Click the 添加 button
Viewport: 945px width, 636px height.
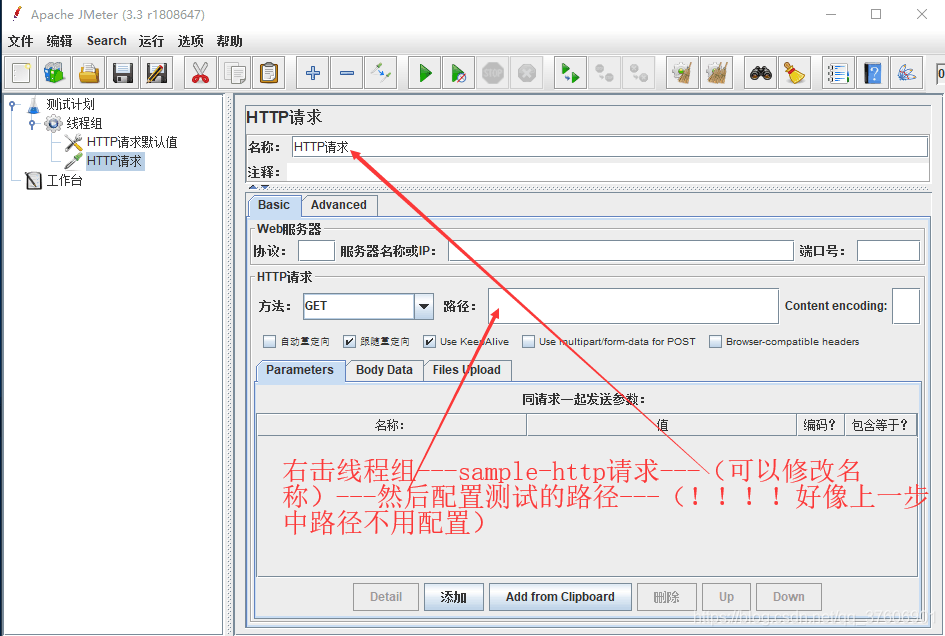[x=454, y=597]
